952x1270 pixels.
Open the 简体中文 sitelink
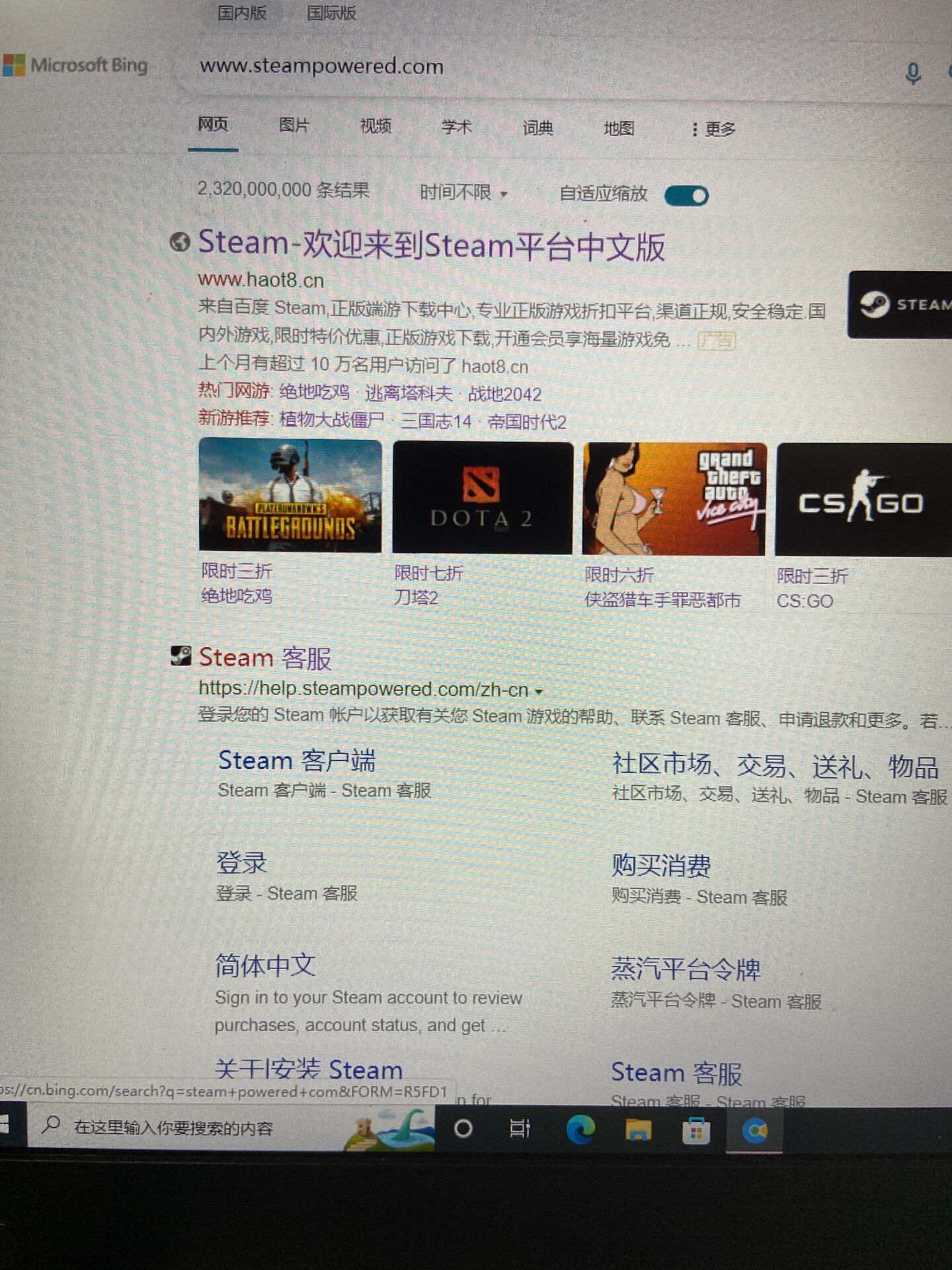[x=265, y=966]
